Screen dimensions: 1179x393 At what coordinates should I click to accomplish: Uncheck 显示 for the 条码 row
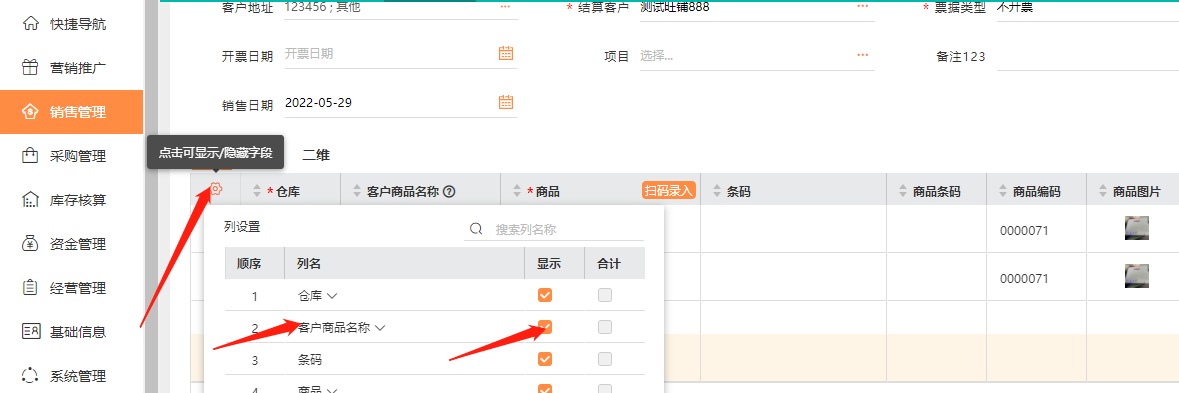coord(545,359)
